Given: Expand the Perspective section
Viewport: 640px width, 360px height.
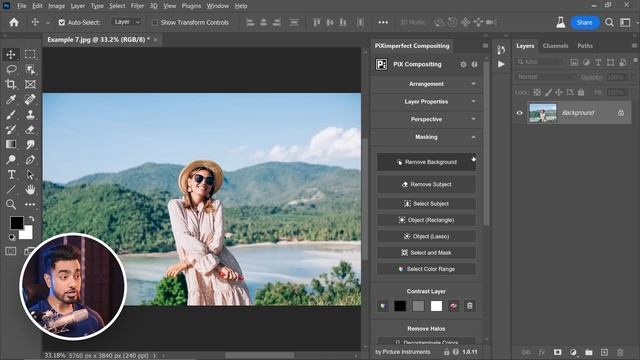Looking at the screenshot, I should [x=426, y=119].
